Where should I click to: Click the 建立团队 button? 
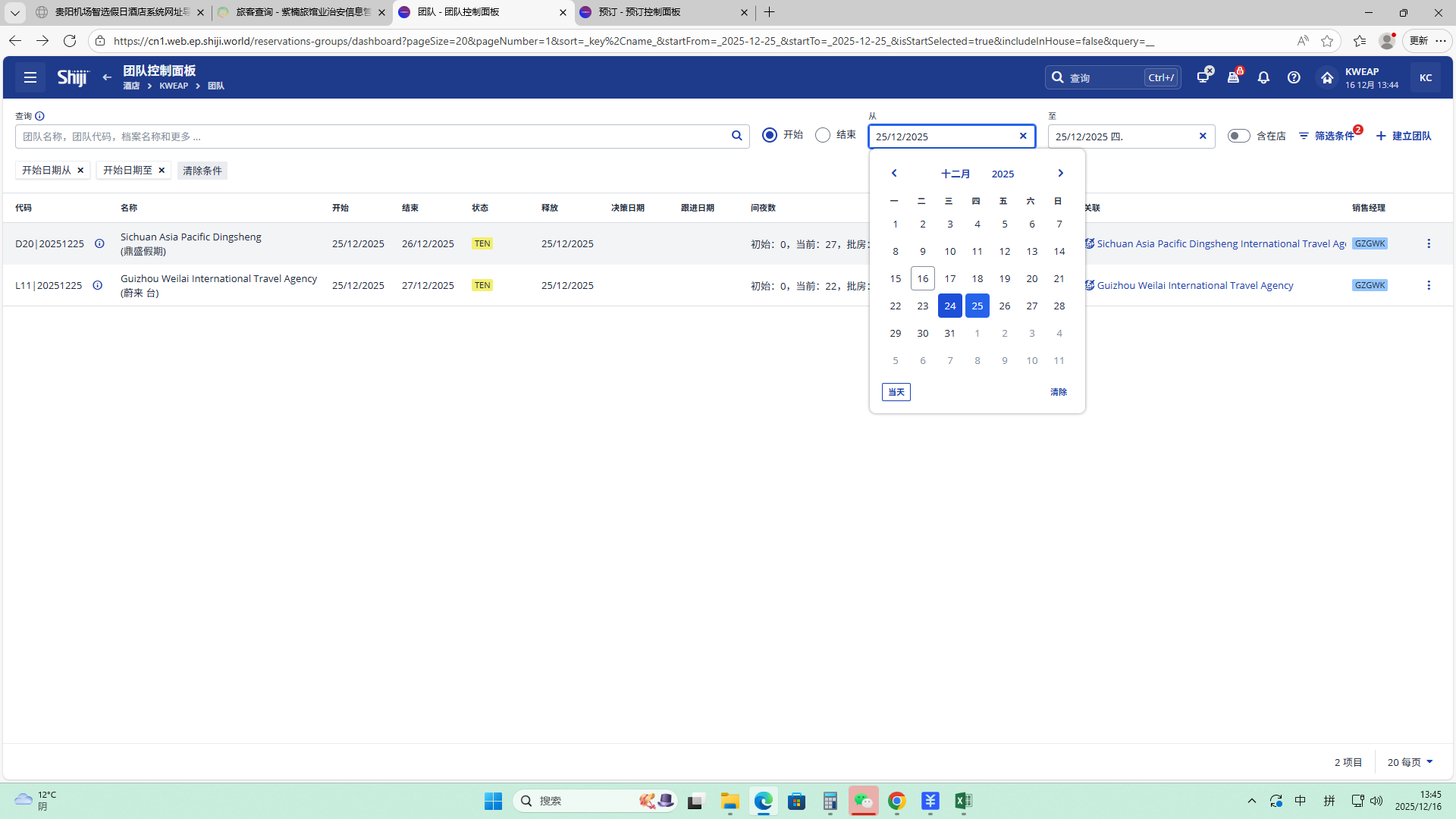(x=1404, y=136)
